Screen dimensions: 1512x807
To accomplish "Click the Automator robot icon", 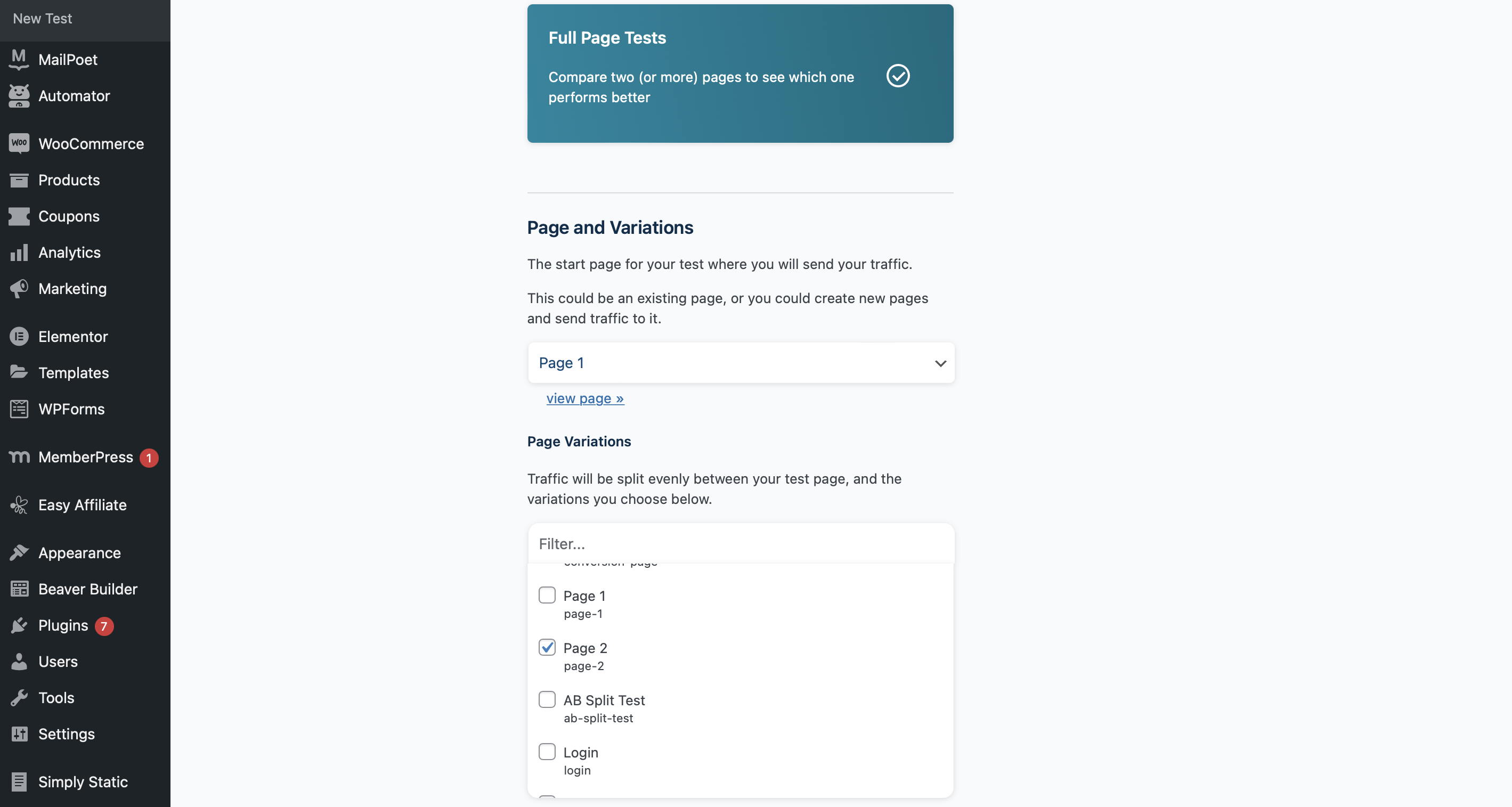I will coord(19,96).
